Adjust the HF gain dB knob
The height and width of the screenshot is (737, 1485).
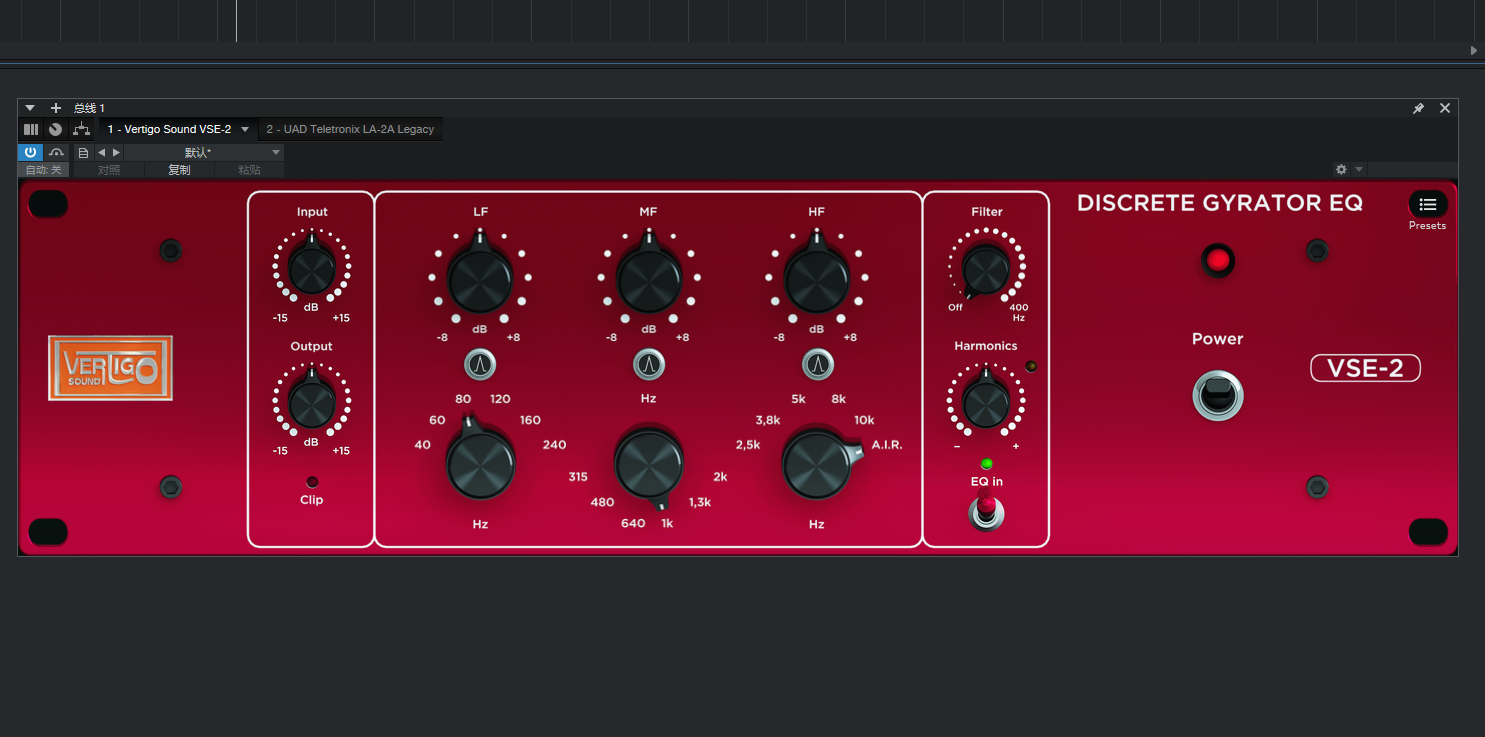tap(817, 281)
